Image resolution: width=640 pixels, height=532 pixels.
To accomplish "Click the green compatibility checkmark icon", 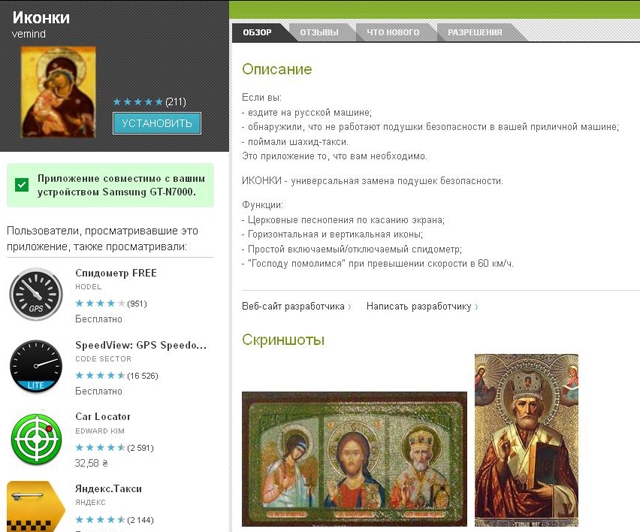I will 22,185.
